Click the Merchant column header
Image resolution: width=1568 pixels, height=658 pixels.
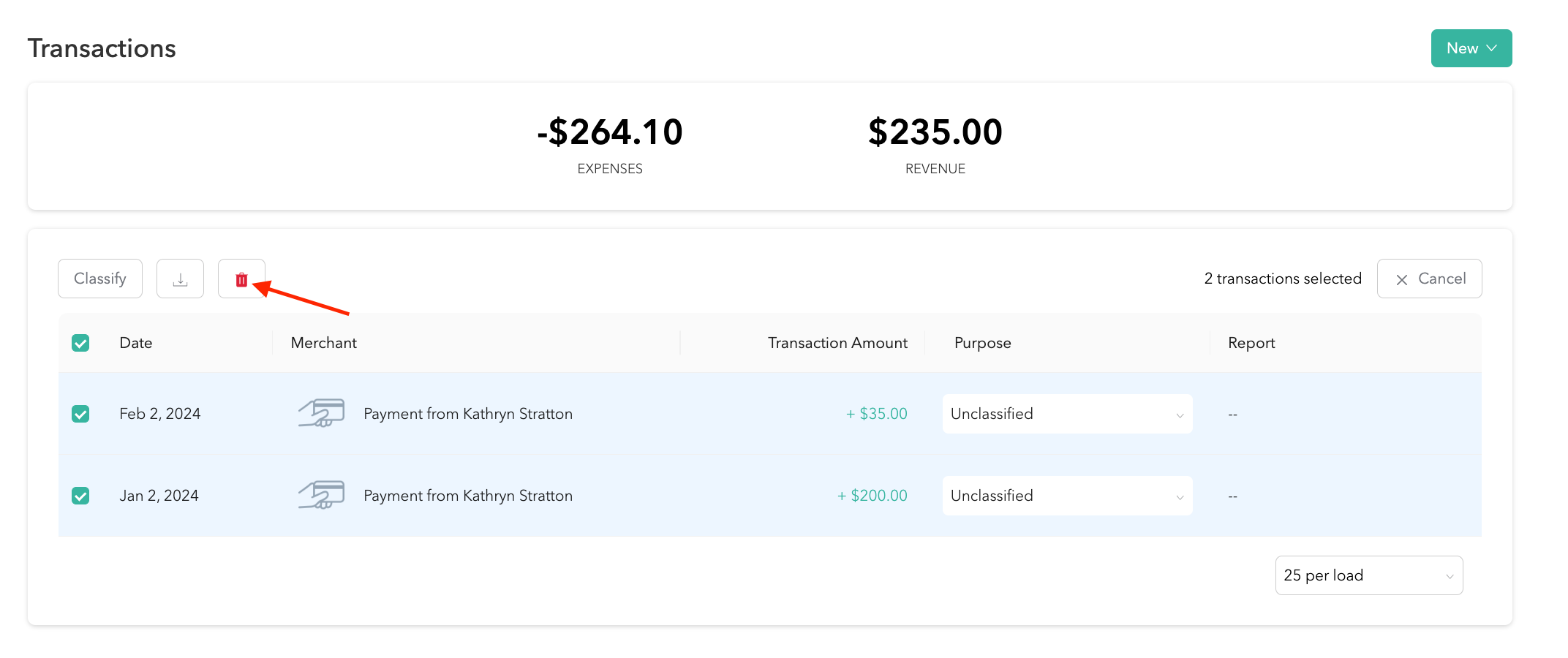click(x=323, y=343)
